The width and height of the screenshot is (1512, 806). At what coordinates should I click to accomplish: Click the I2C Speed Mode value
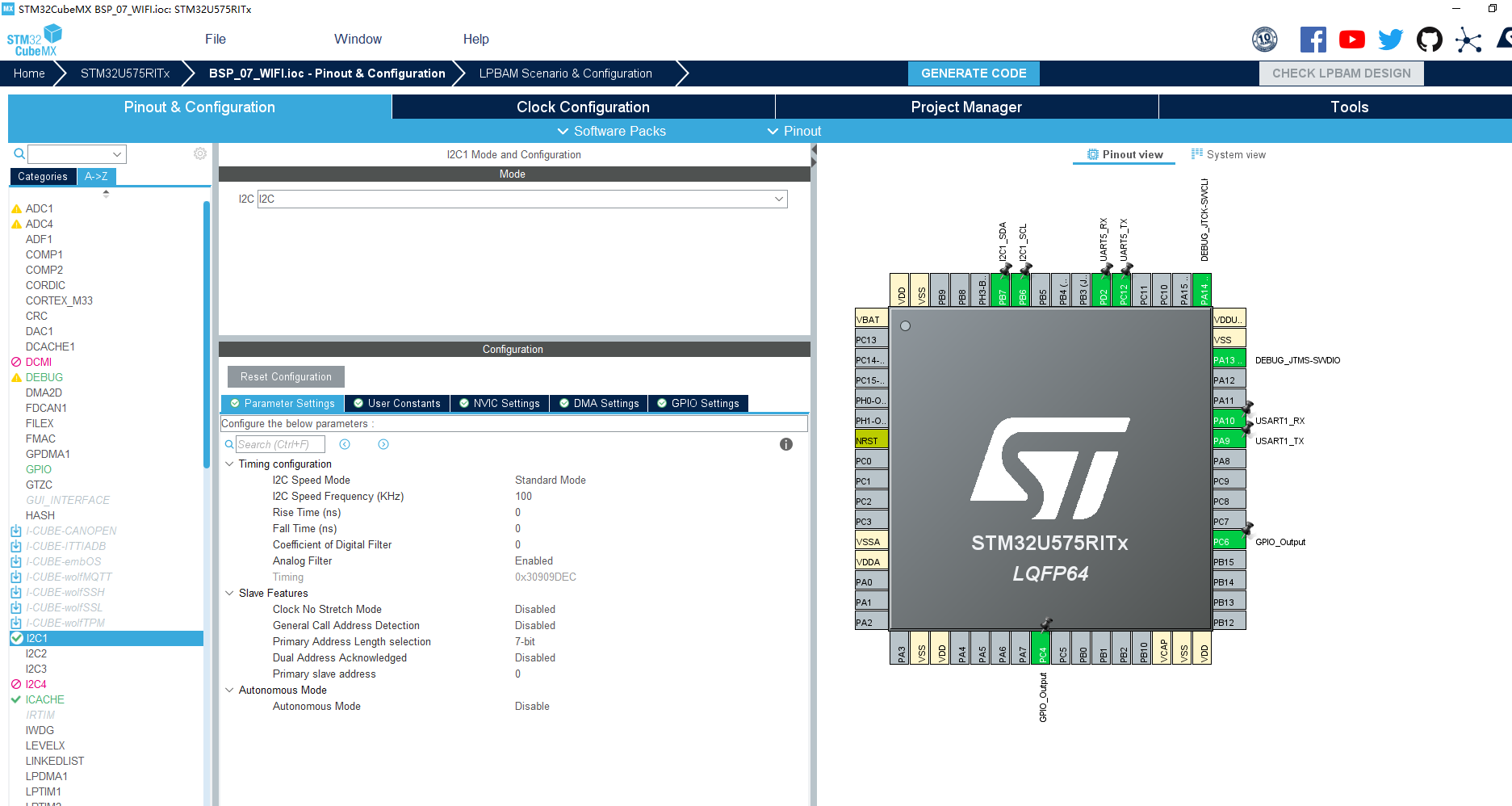pos(551,480)
